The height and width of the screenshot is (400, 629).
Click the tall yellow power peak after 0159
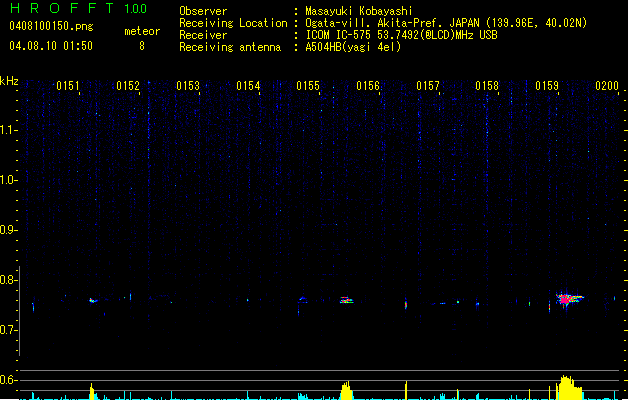(x=568, y=388)
